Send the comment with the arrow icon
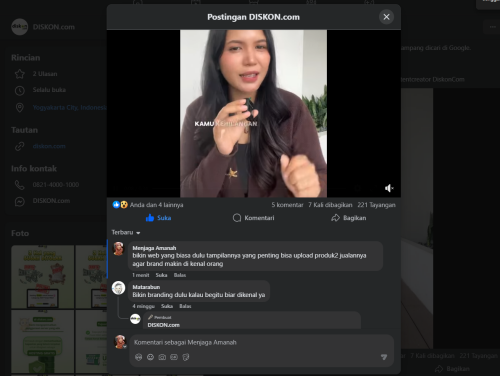Screen dimensions: 500x376 pyautogui.click(x=384, y=357)
